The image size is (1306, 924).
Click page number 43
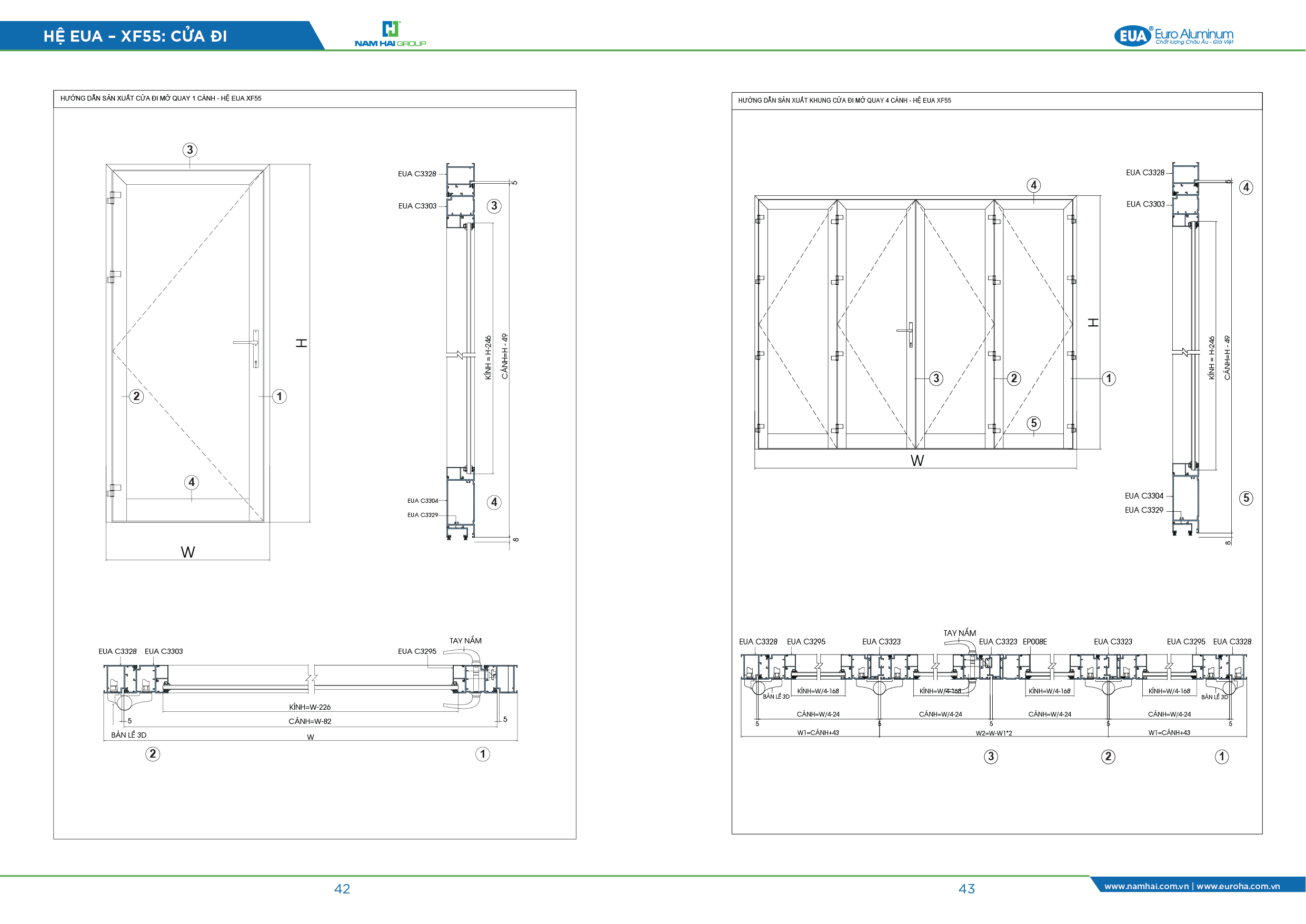(966, 889)
